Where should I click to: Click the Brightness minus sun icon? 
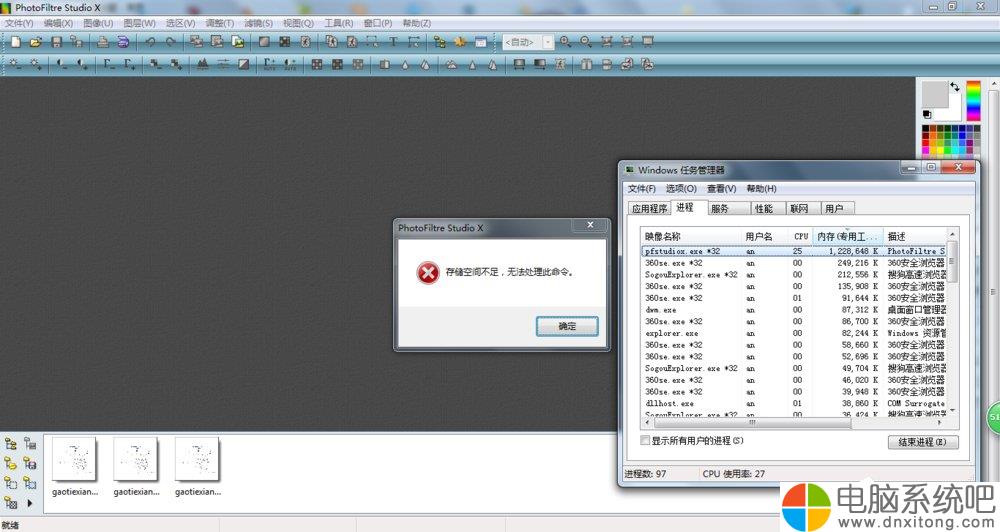[15, 64]
